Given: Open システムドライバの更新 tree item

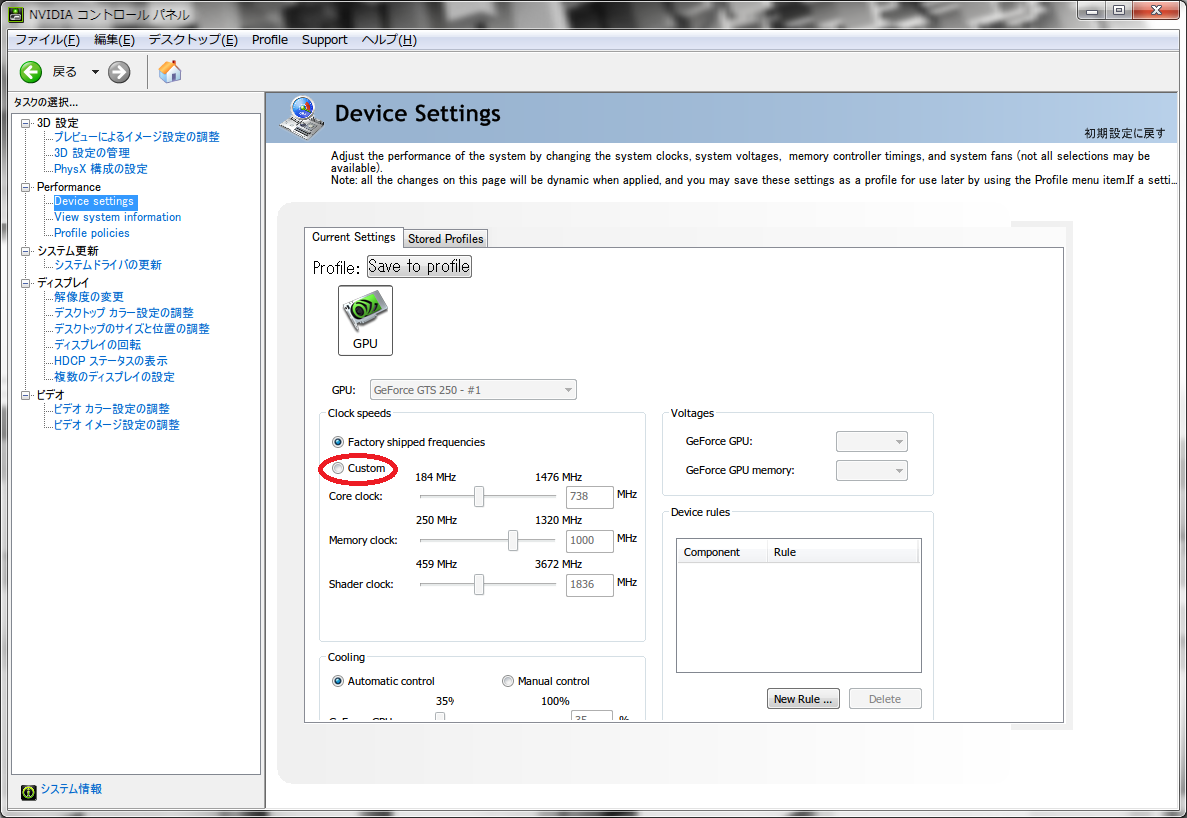Looking at the screenshot, I should point(107,265).
